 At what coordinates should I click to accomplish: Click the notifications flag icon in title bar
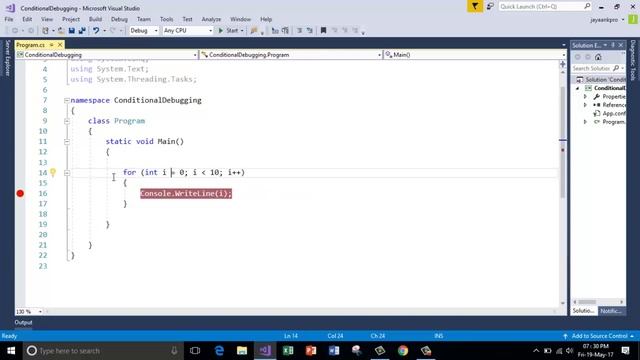click(x=475, y=6)
